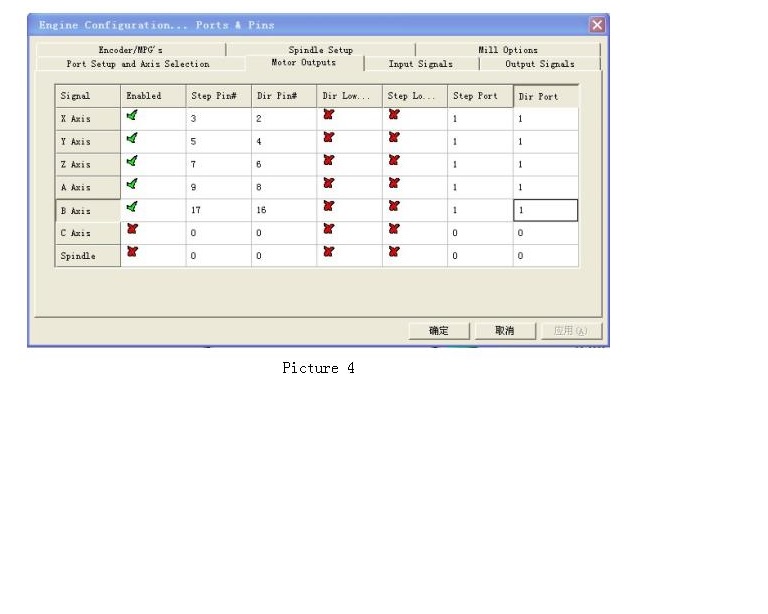Click the Spindle row label
The height and width of the screenshot is (614, 768).
click(88, 256)
